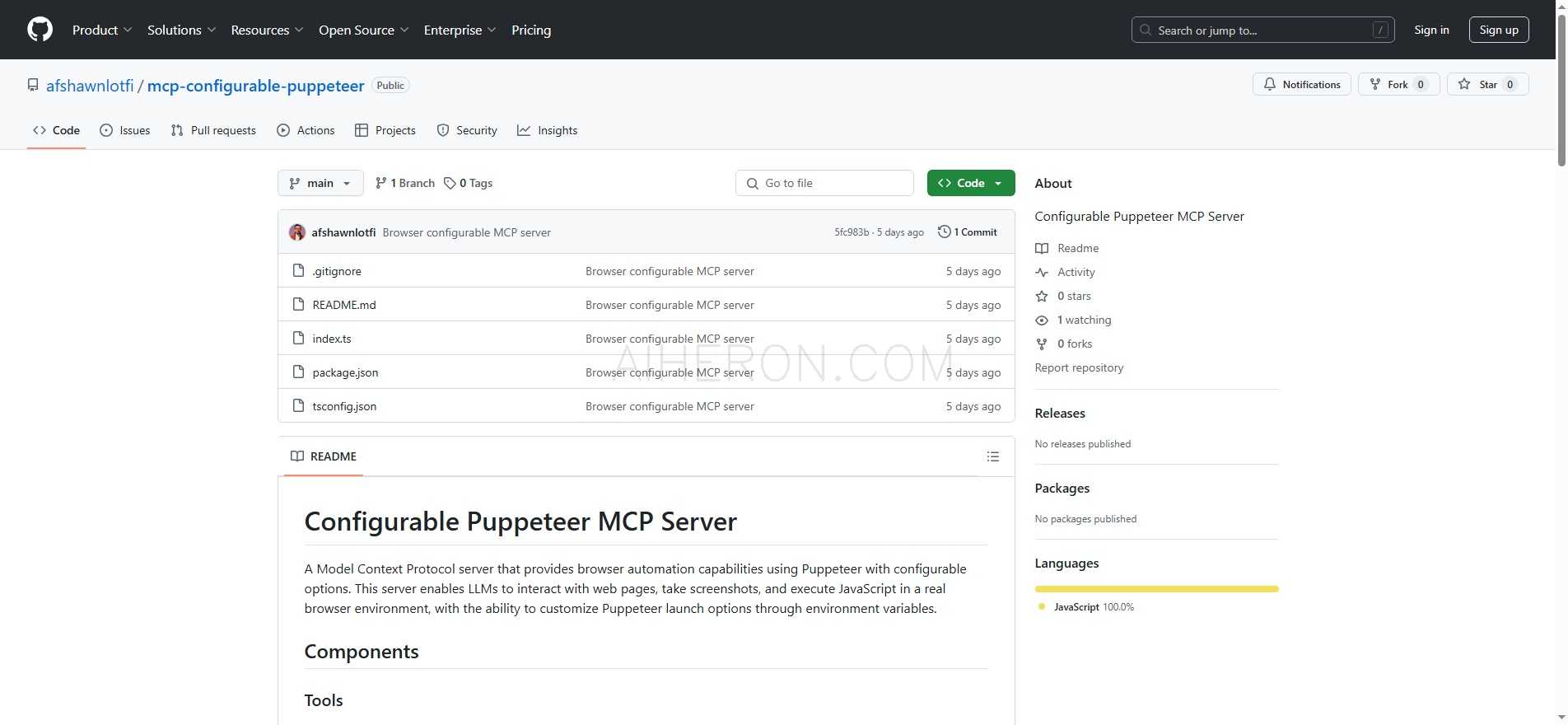Viewport: 1568px width, 725px height.
Task: Open Activity link in About sidebar
Action: [x=1066, y=272]
